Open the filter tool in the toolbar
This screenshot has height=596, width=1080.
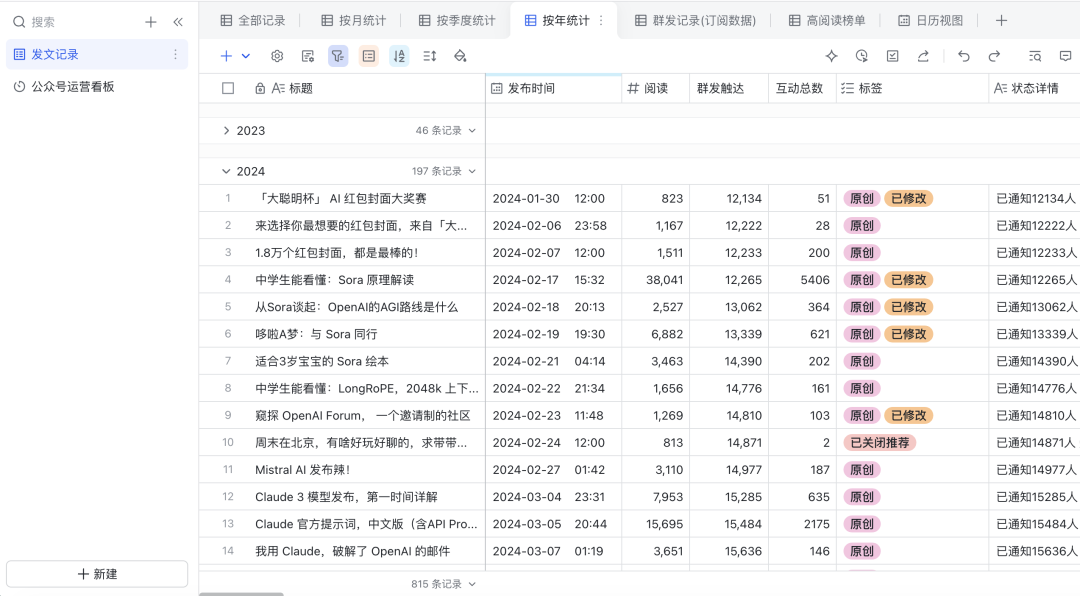[x=338, y=56]
